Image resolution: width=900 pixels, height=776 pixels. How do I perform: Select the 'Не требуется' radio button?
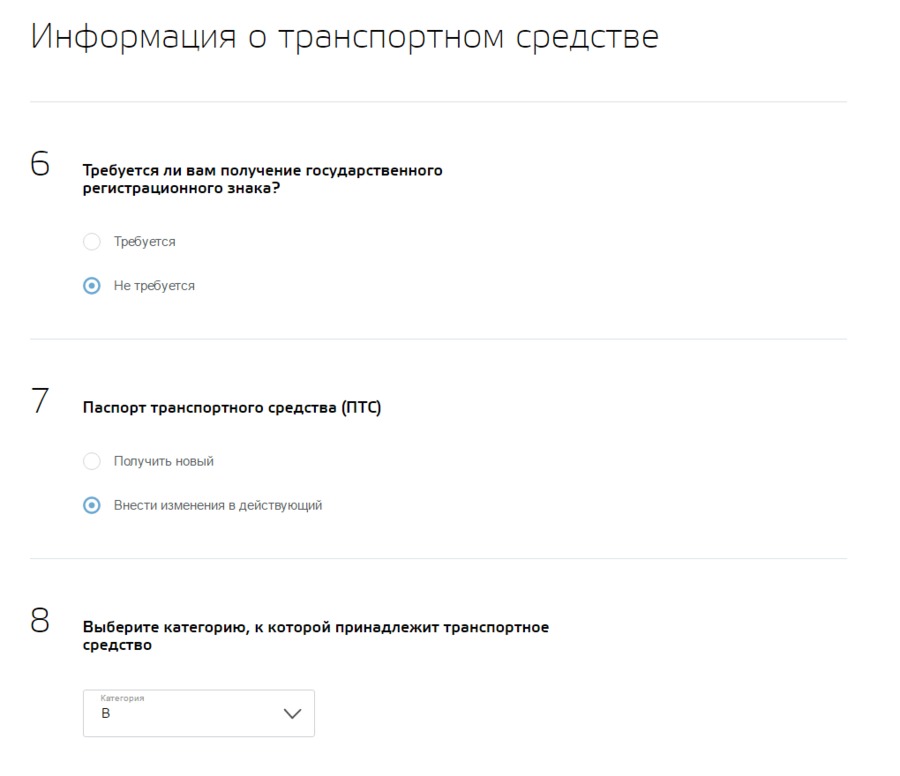click(92, 286)
